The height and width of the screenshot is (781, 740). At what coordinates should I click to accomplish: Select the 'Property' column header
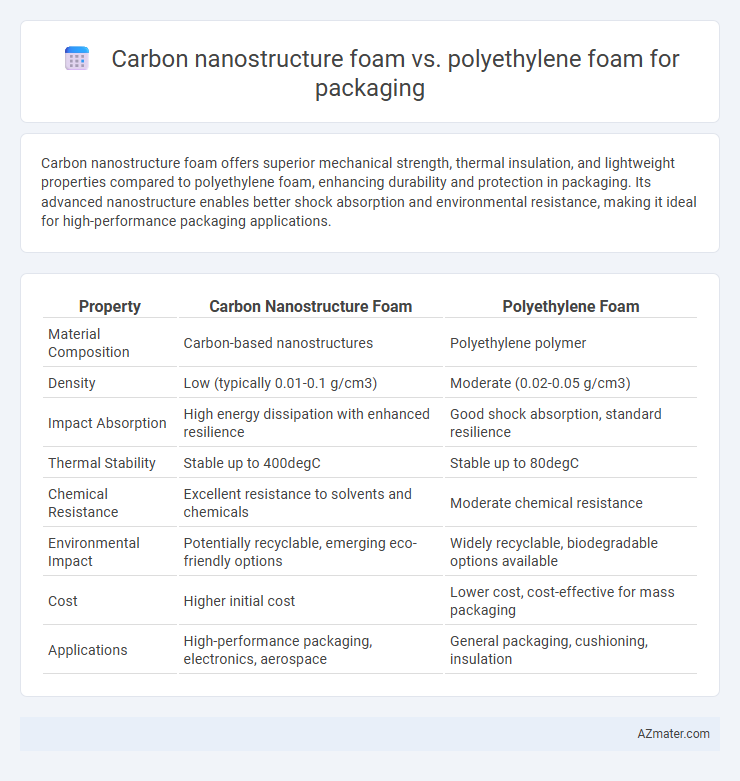(110, 306)
